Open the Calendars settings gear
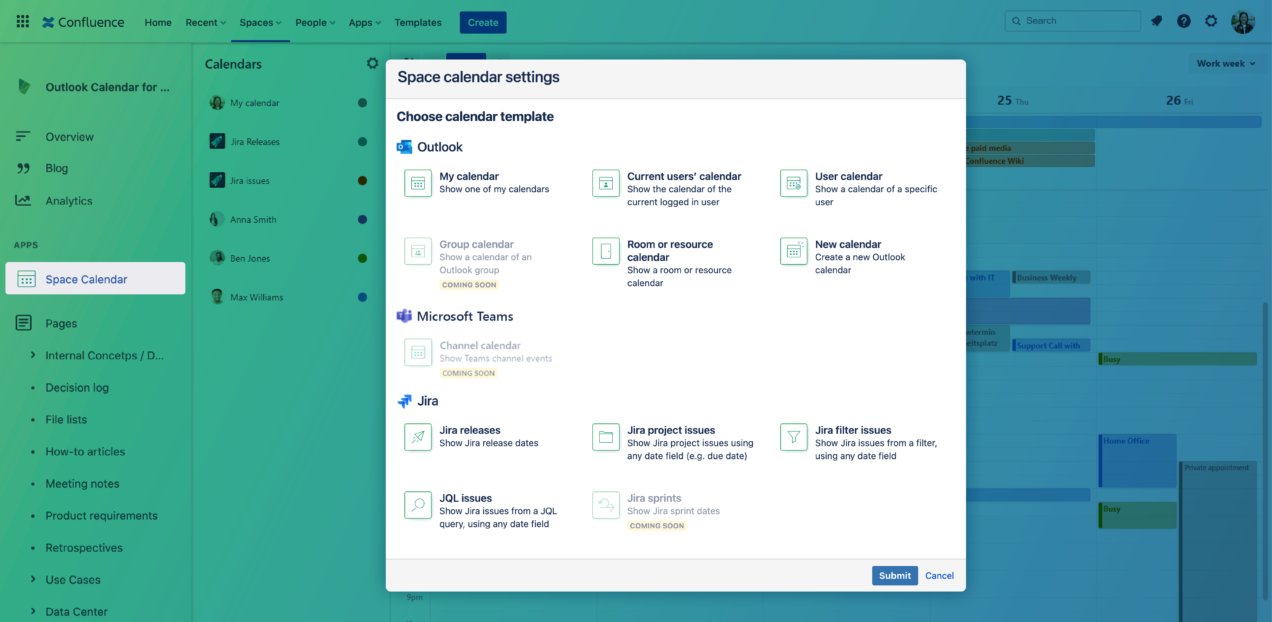Image resolution: width=1272 pixels, height=622 pixels. (x=373, y=63)
